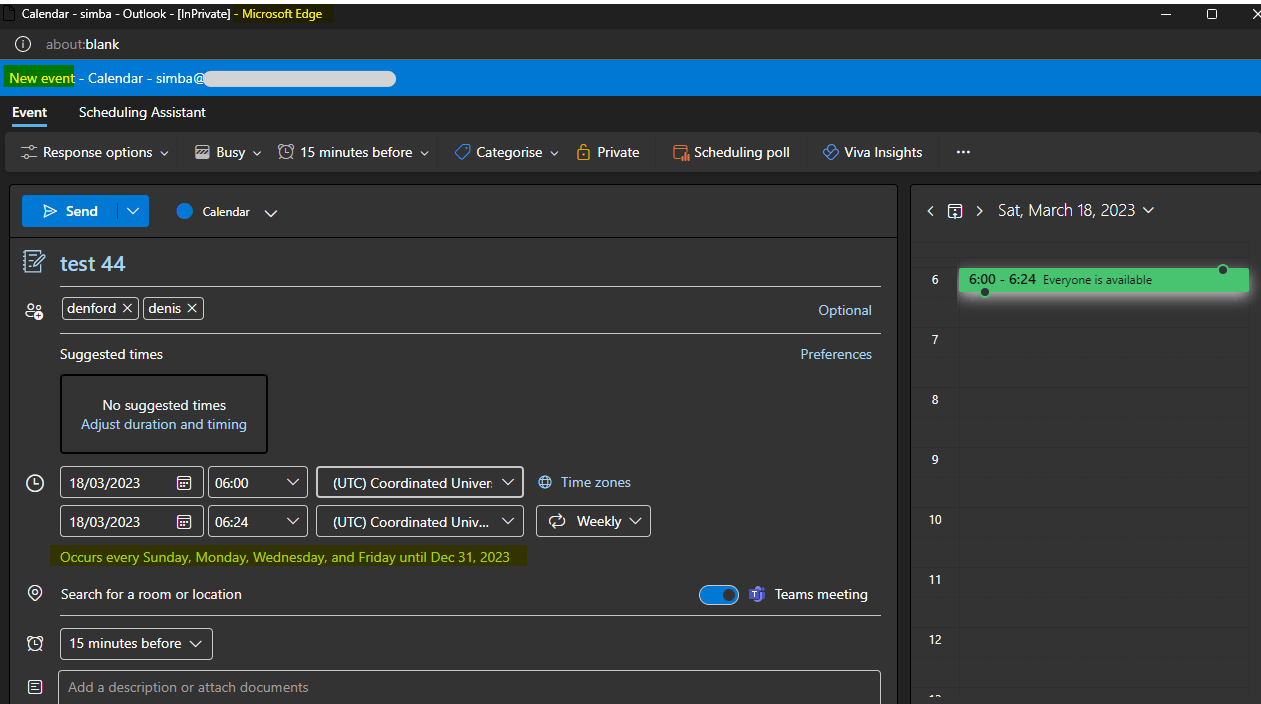Click the clock icon beside the dates
The width and height of the screenshot is (1261, 704).
(35, 483)
